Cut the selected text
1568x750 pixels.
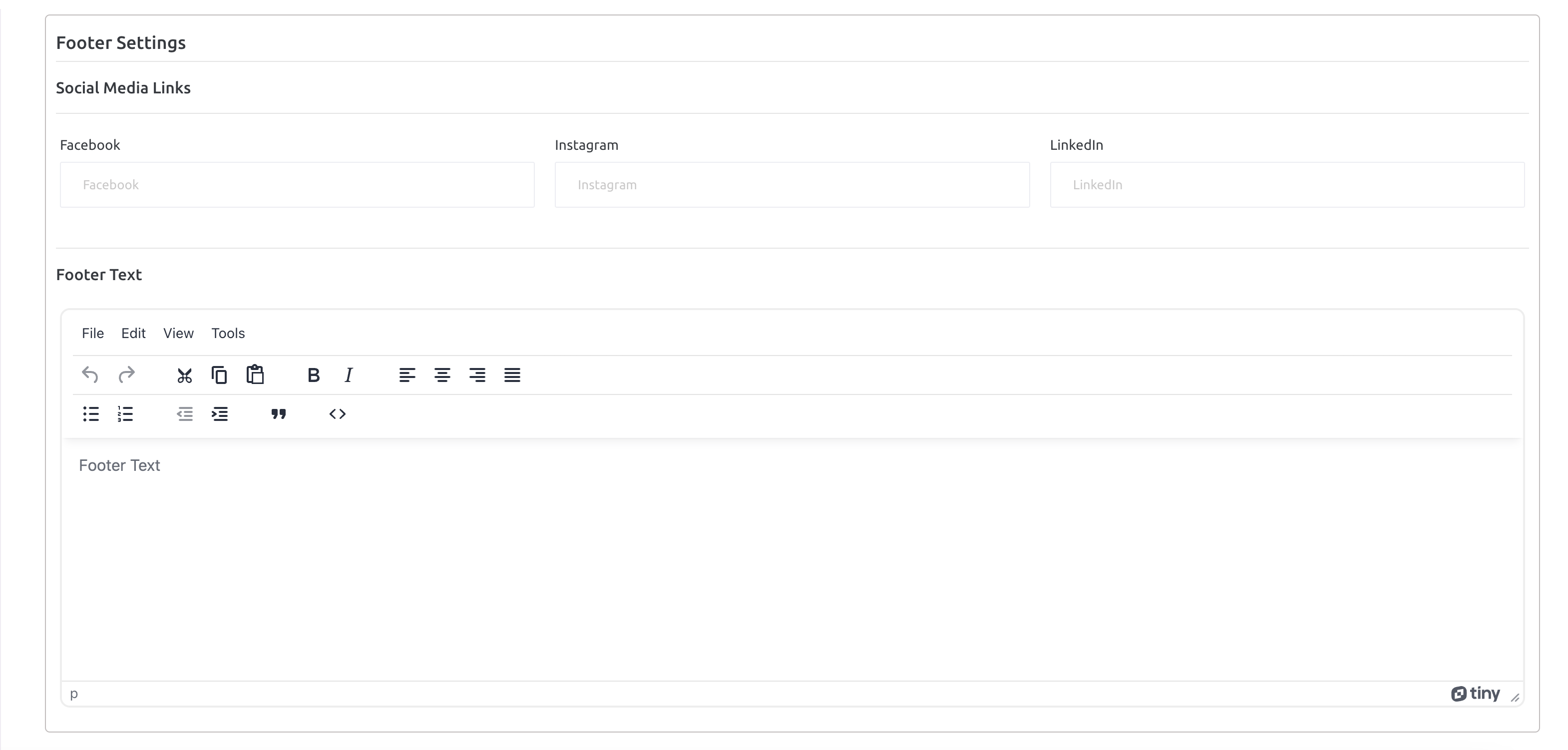click(x=184, y=375)
